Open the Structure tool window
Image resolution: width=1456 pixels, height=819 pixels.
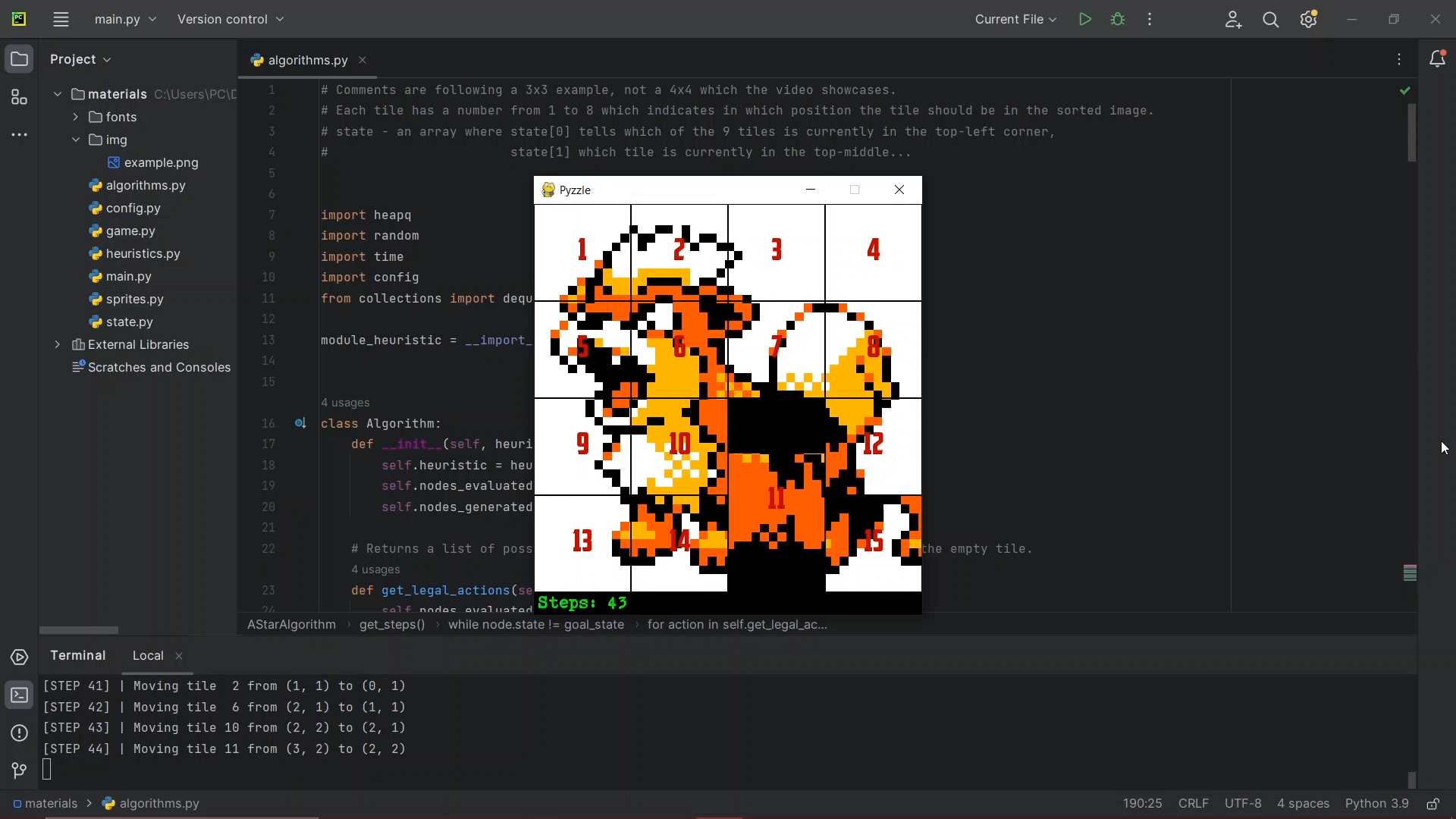19,98
